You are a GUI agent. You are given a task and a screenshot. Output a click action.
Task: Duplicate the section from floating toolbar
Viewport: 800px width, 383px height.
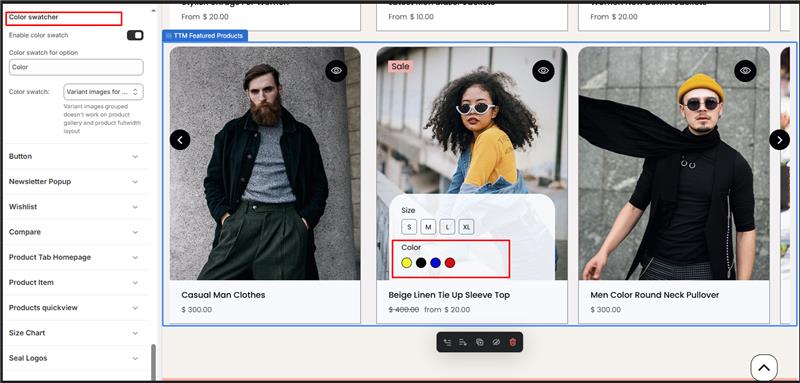pos(480,342)
